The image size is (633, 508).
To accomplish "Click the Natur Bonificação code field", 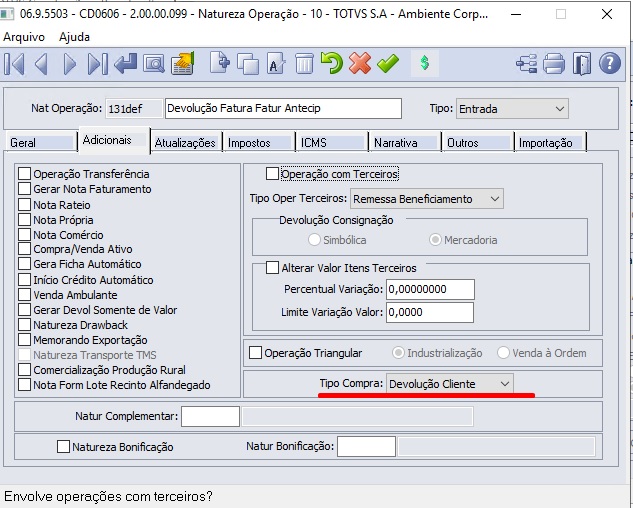I will pyautogui.click(x=366, y=447).
